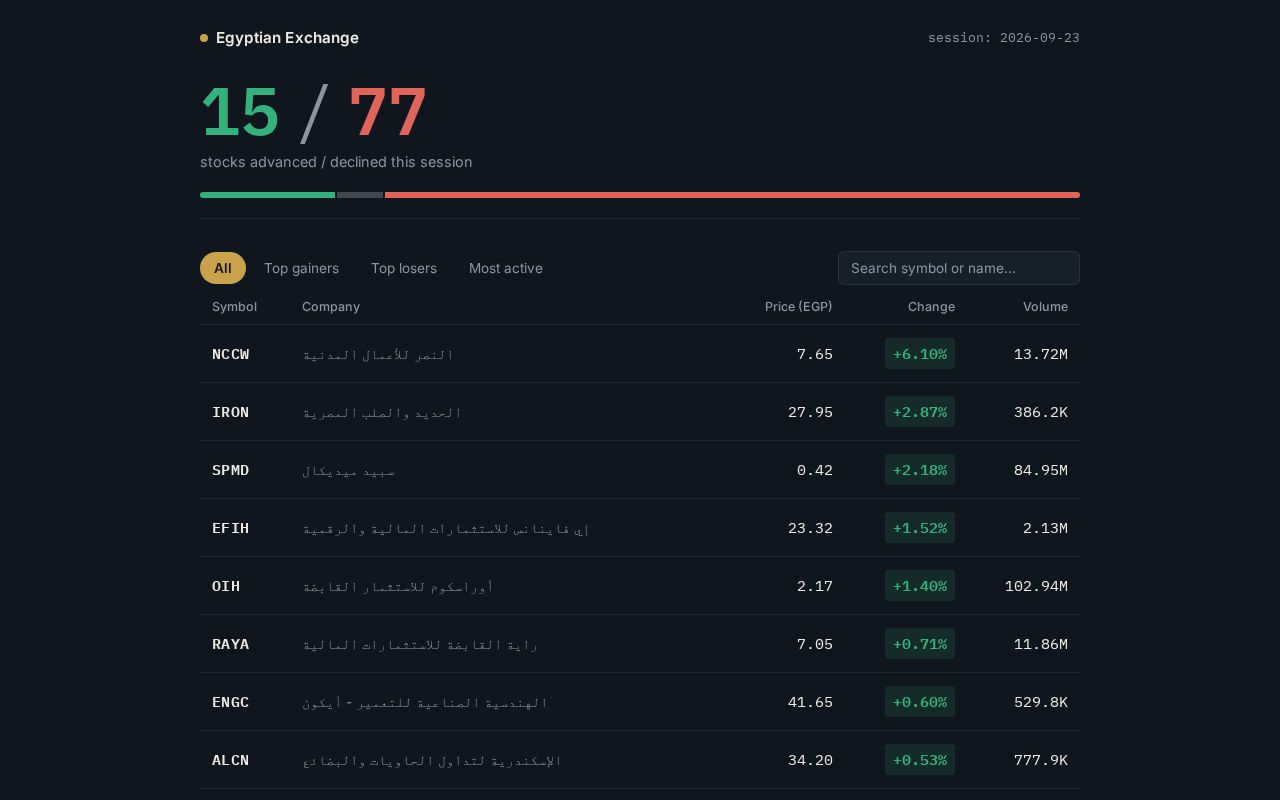
Task: Click the yellow dot beside Egyptian Exchange
Action: pyautogui.click(x=204, y=38)
